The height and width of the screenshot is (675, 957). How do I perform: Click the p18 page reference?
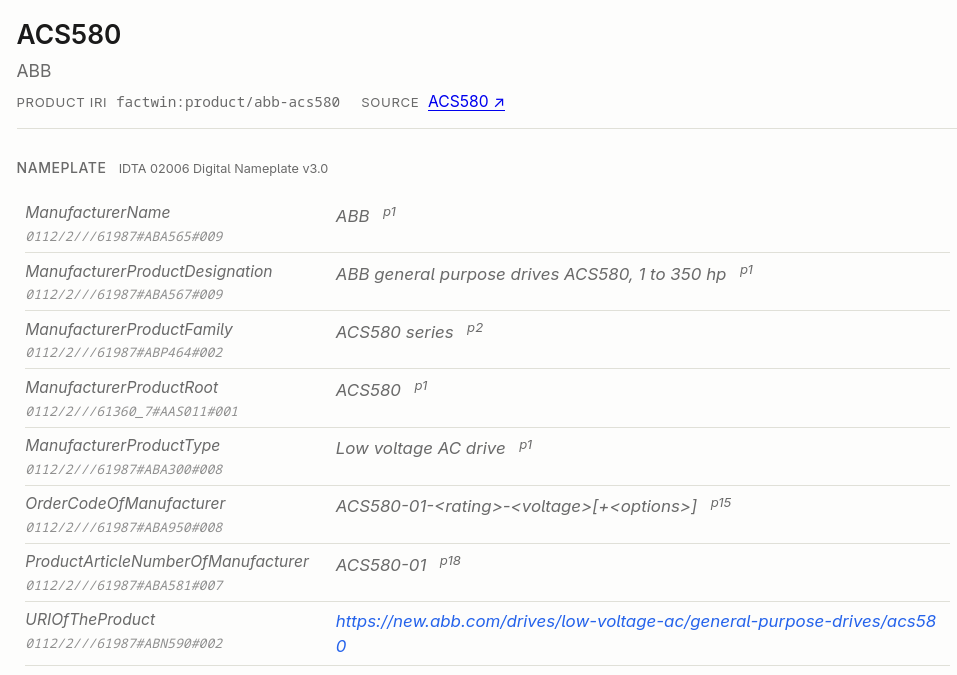[x=450, y=561]
